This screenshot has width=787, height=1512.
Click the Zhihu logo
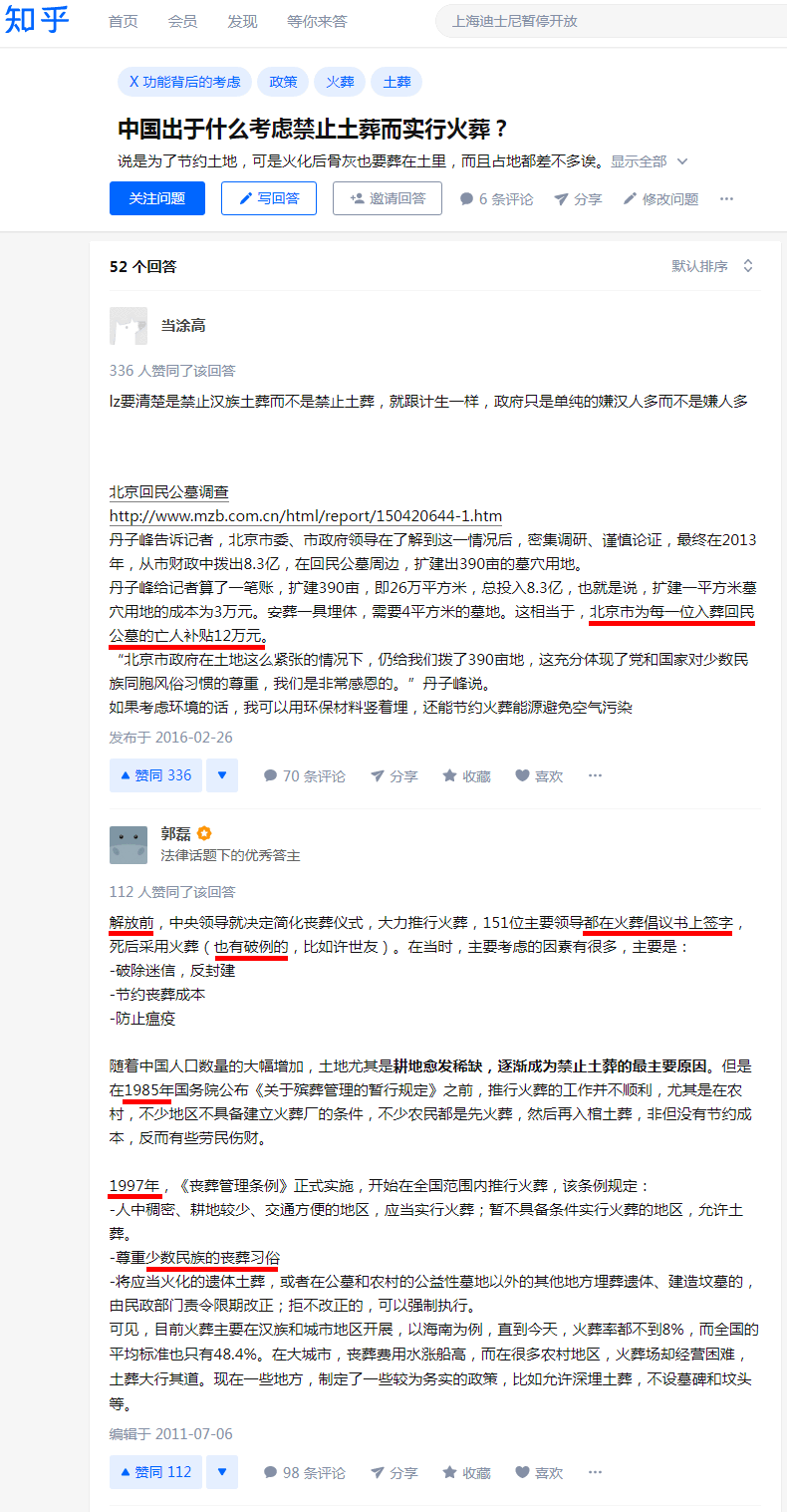click(39, 19)
